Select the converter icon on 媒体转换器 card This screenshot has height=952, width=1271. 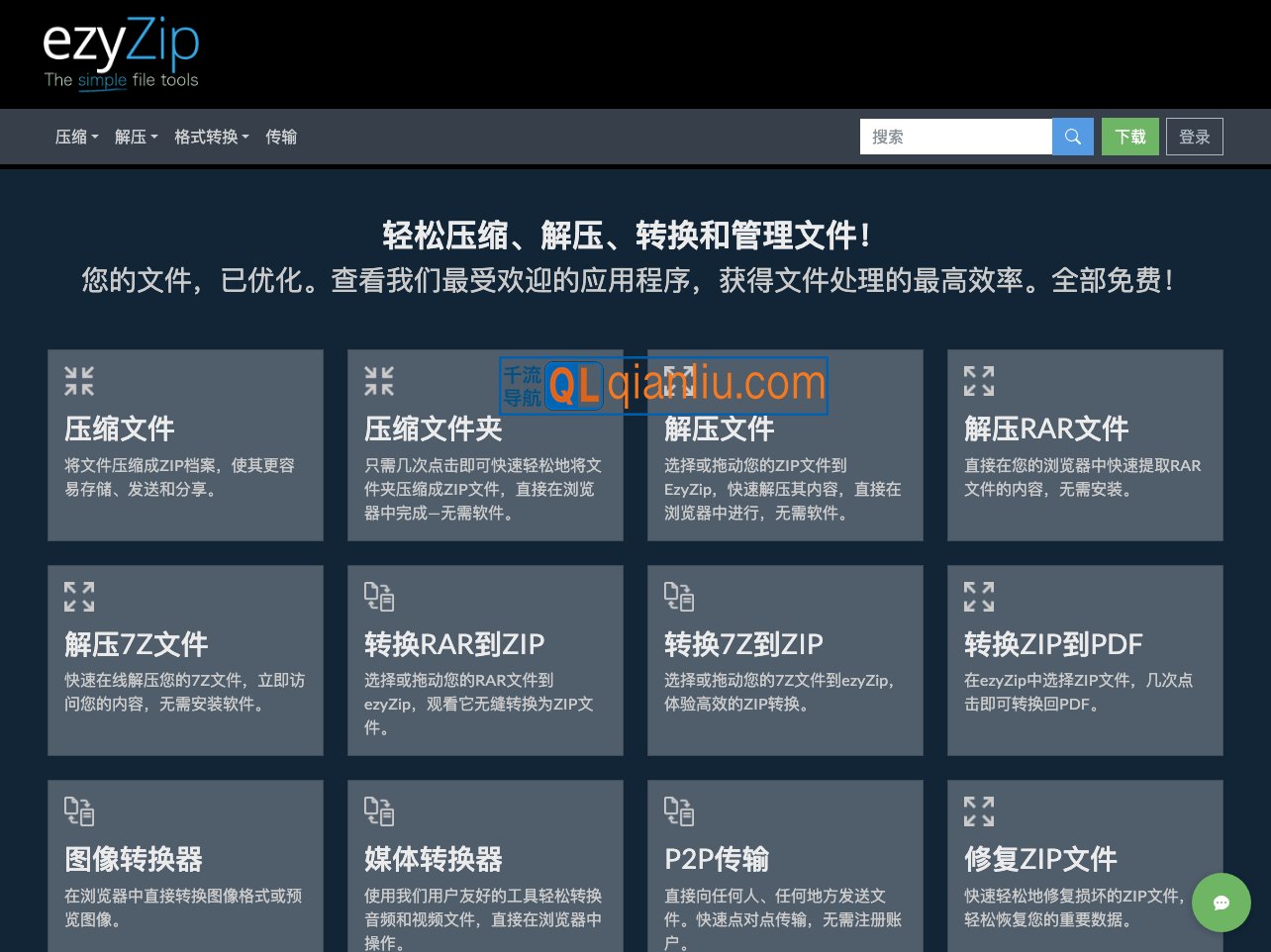click(x=379, y=811)
